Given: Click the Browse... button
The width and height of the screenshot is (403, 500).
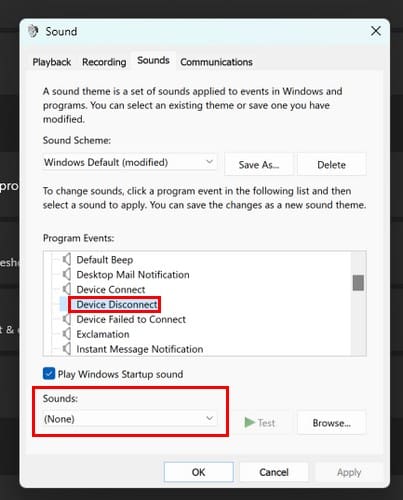Looking at the screenshot, I should (331, 423).
